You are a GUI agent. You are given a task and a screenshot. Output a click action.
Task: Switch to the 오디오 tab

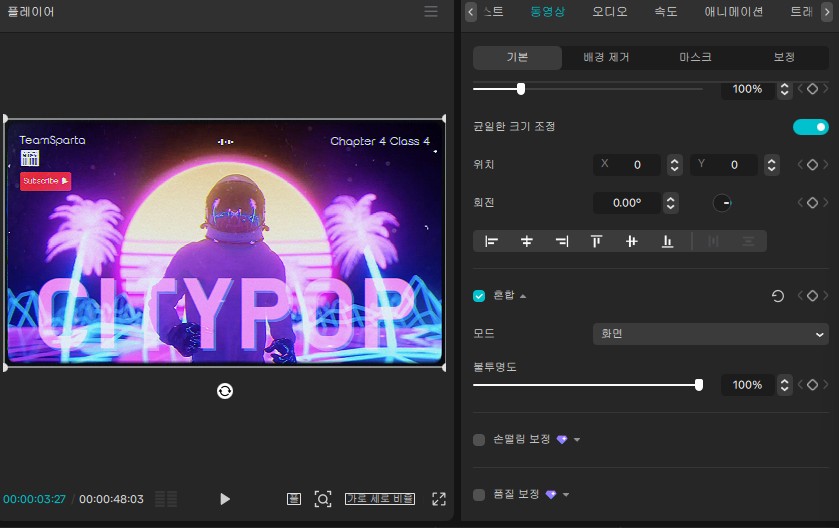tap(609, 12)
